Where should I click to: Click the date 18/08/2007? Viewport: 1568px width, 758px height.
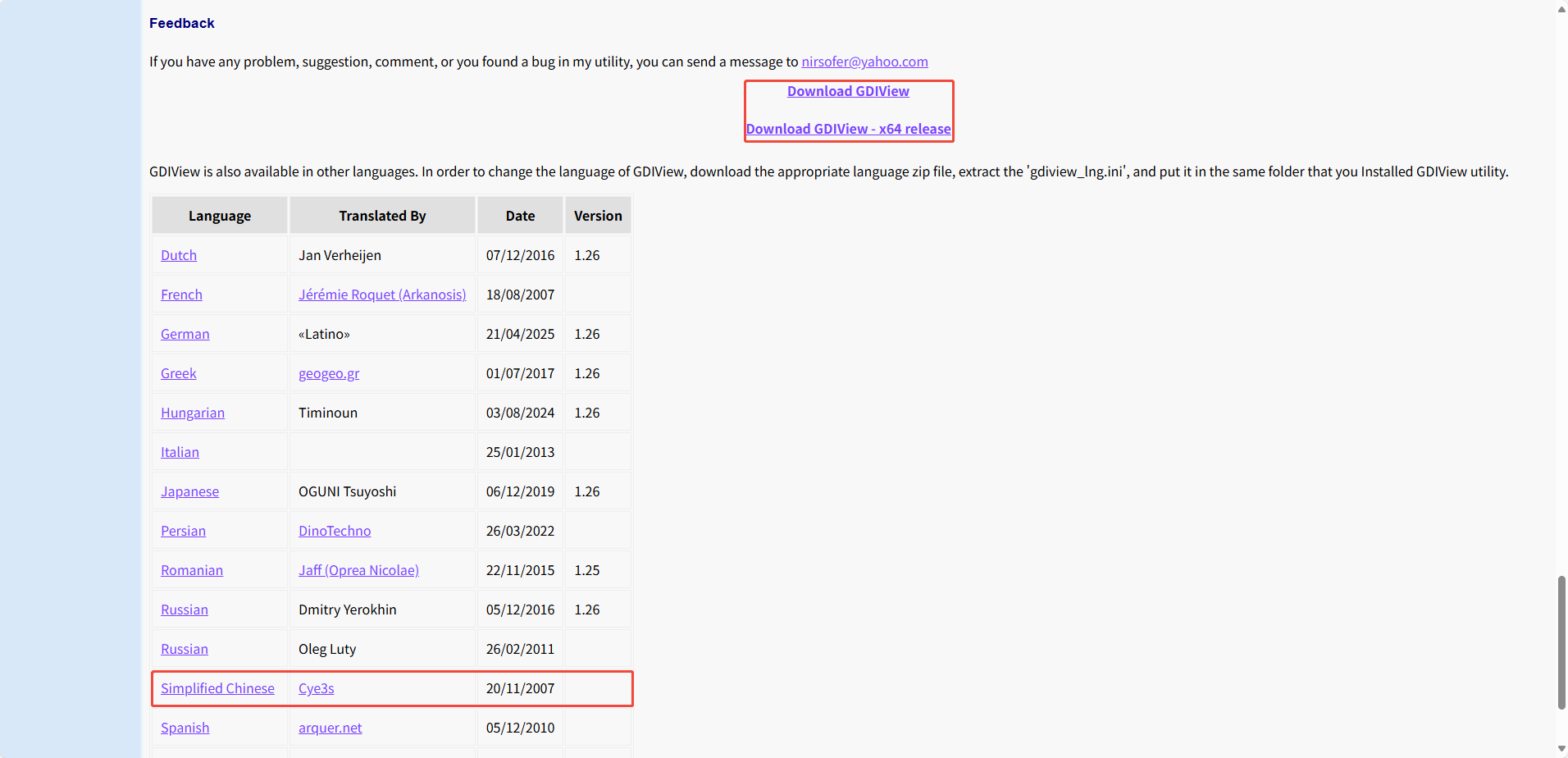tap(520, 295)
